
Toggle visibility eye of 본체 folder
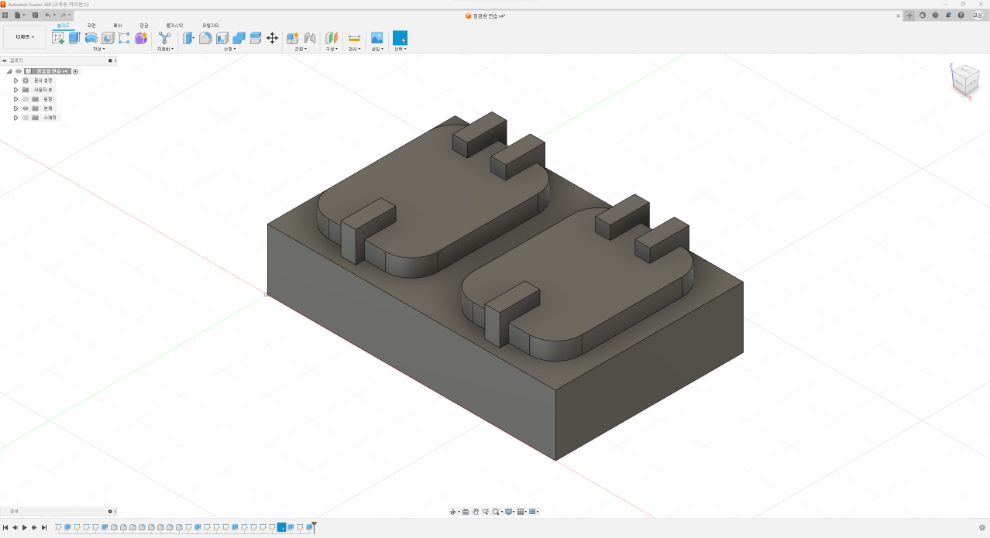coord(25,108)
